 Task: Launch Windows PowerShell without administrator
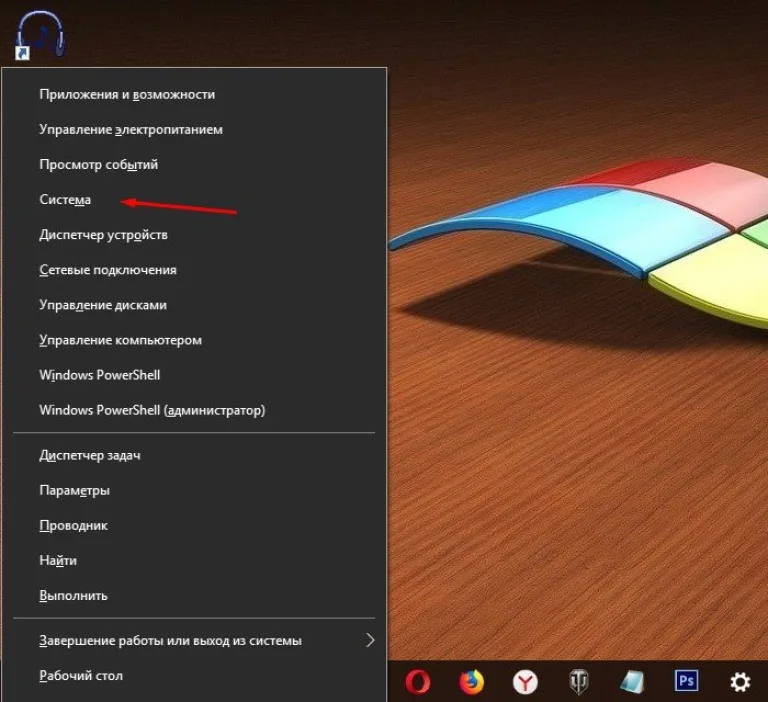(194, 375)
